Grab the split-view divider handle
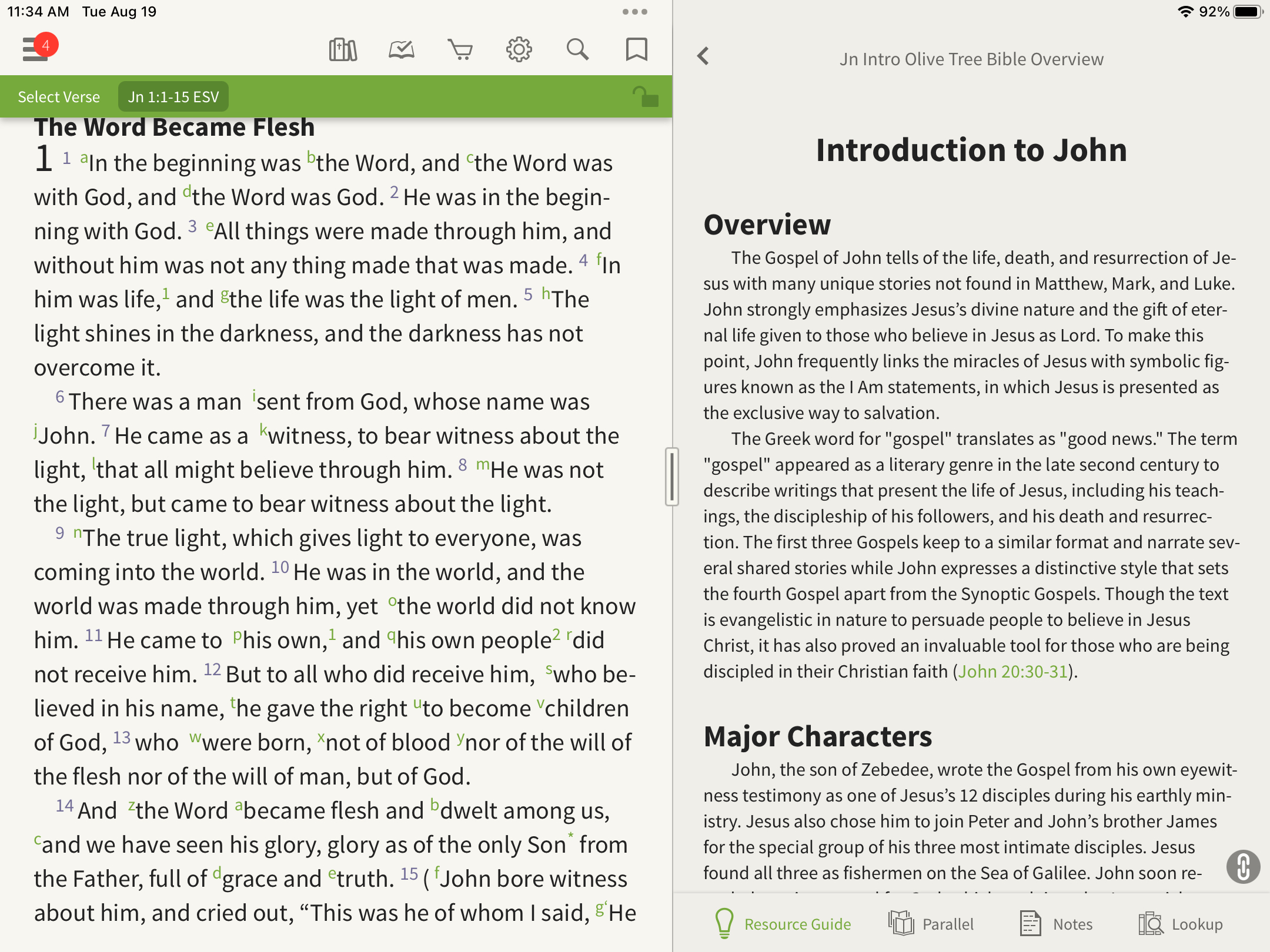Screen dimensions: 1270x952 pyautogui.click(x=672, y=476)
